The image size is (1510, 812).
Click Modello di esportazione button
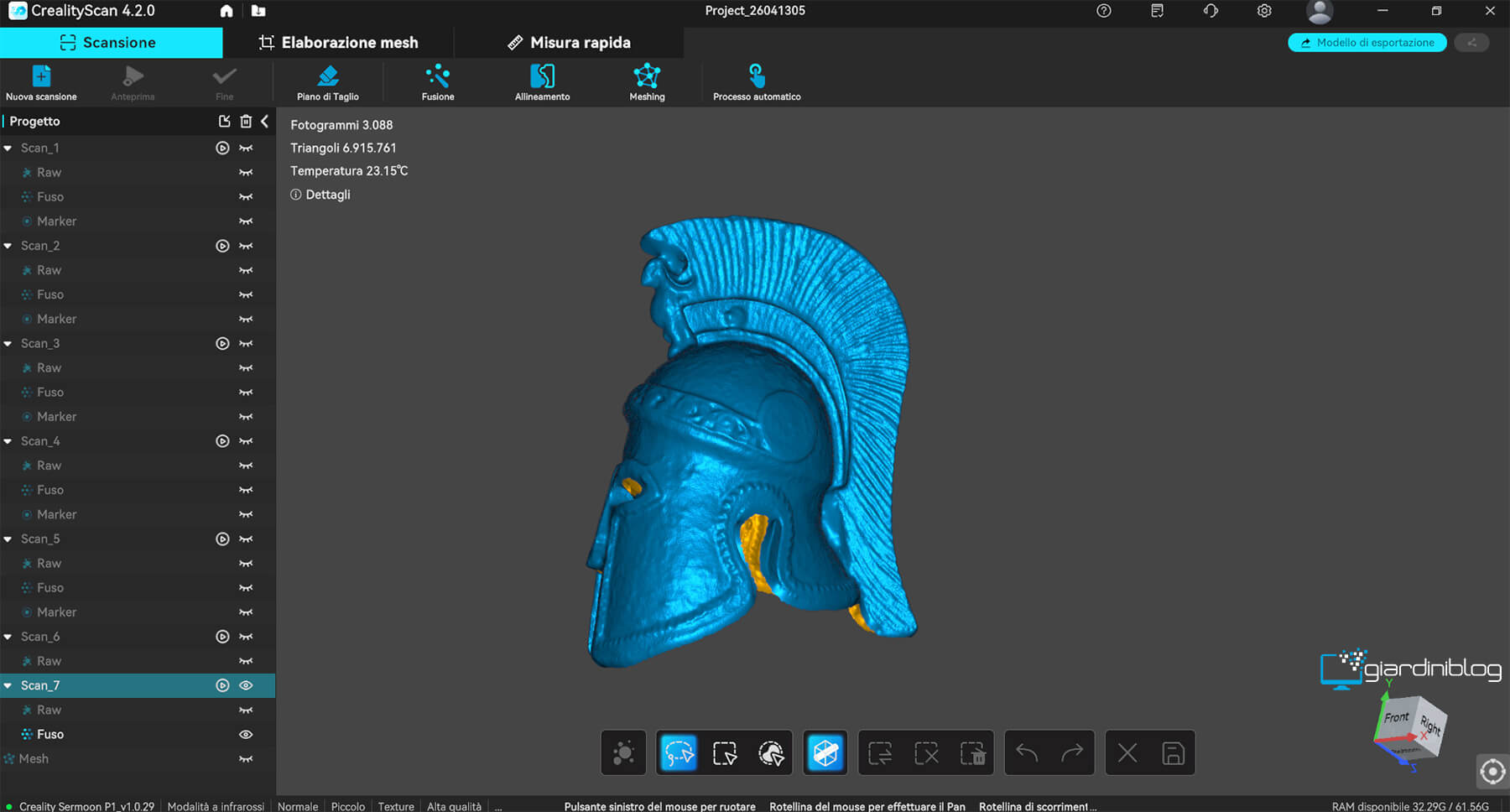(x=1367, y=43)
